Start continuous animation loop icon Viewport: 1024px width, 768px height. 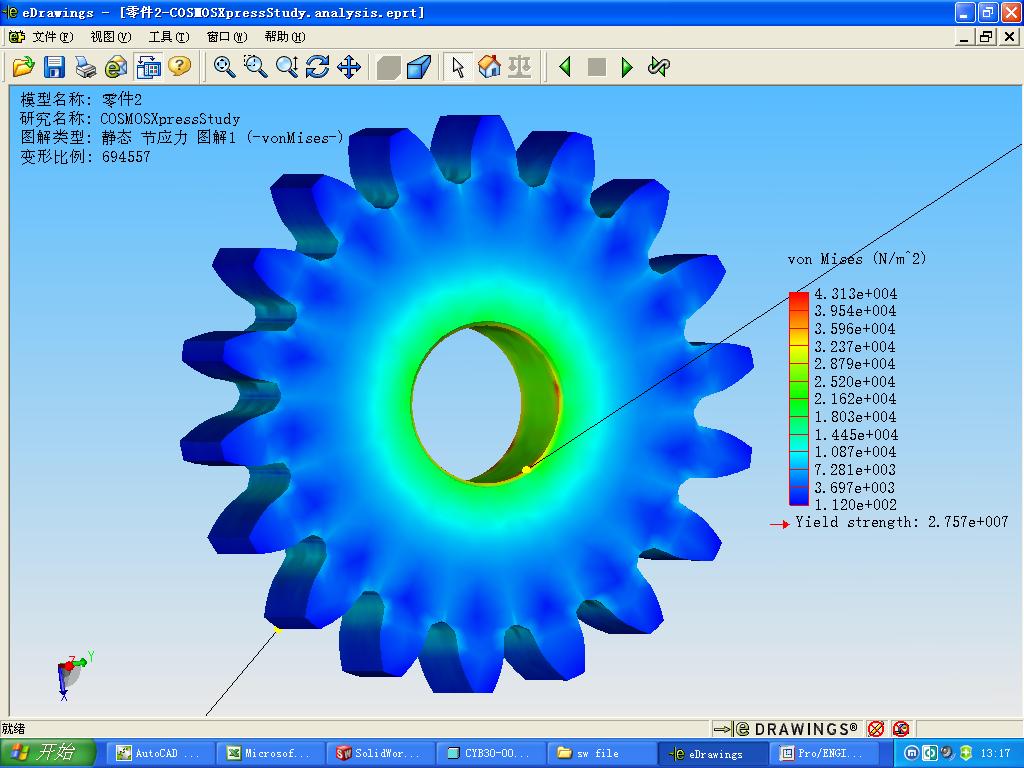point(658,67)
